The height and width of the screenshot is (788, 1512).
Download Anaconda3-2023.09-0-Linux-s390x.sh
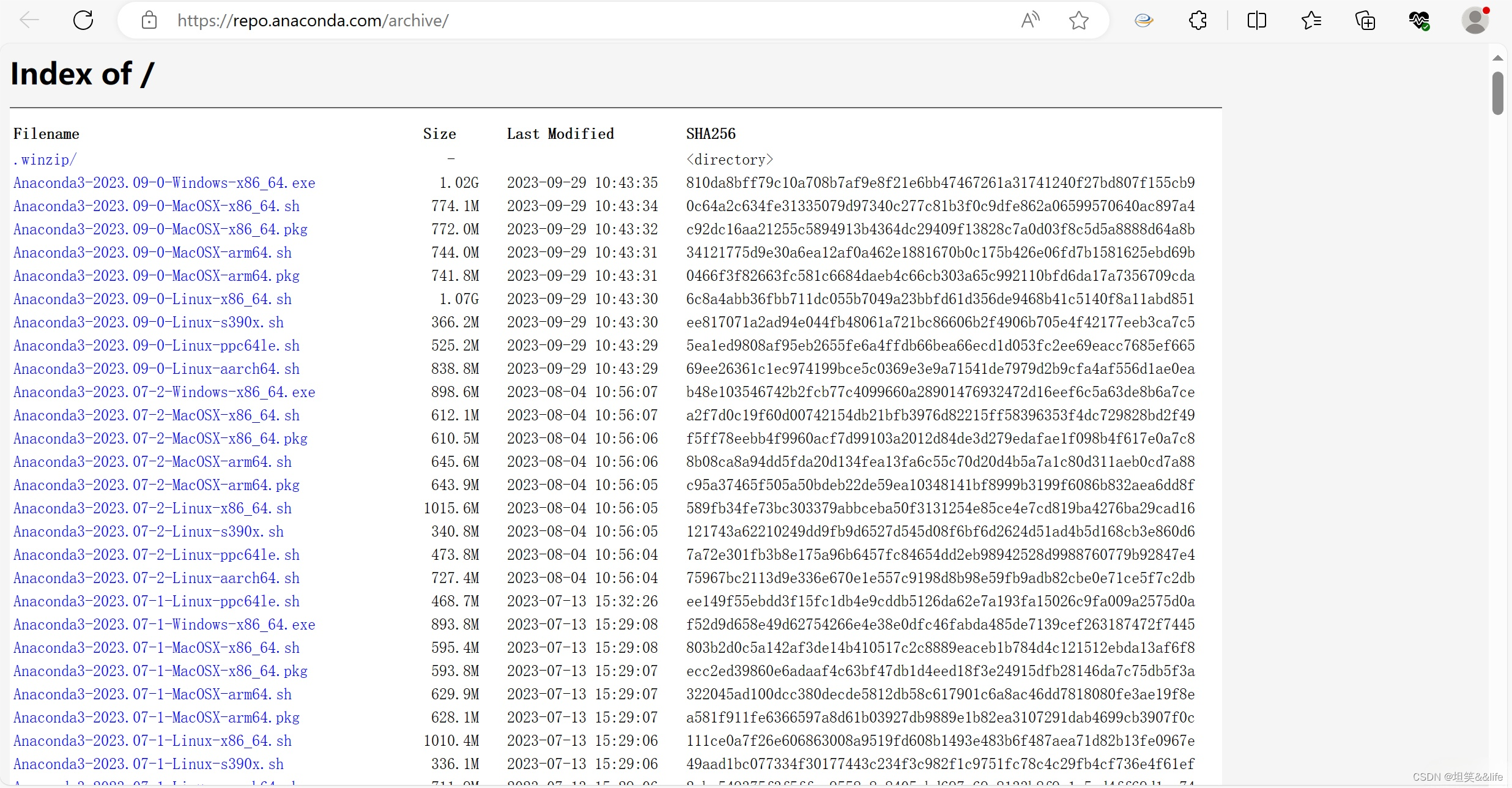click(x=148, y=322)
